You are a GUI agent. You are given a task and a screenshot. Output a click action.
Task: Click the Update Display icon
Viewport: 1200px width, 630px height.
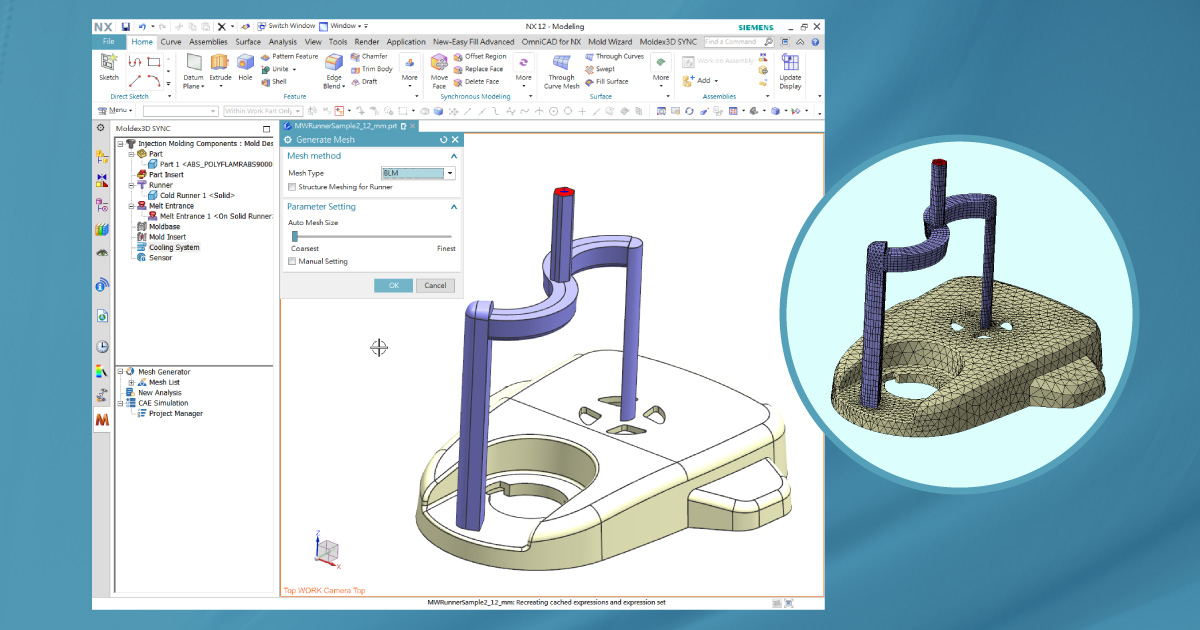coord(789,63)
